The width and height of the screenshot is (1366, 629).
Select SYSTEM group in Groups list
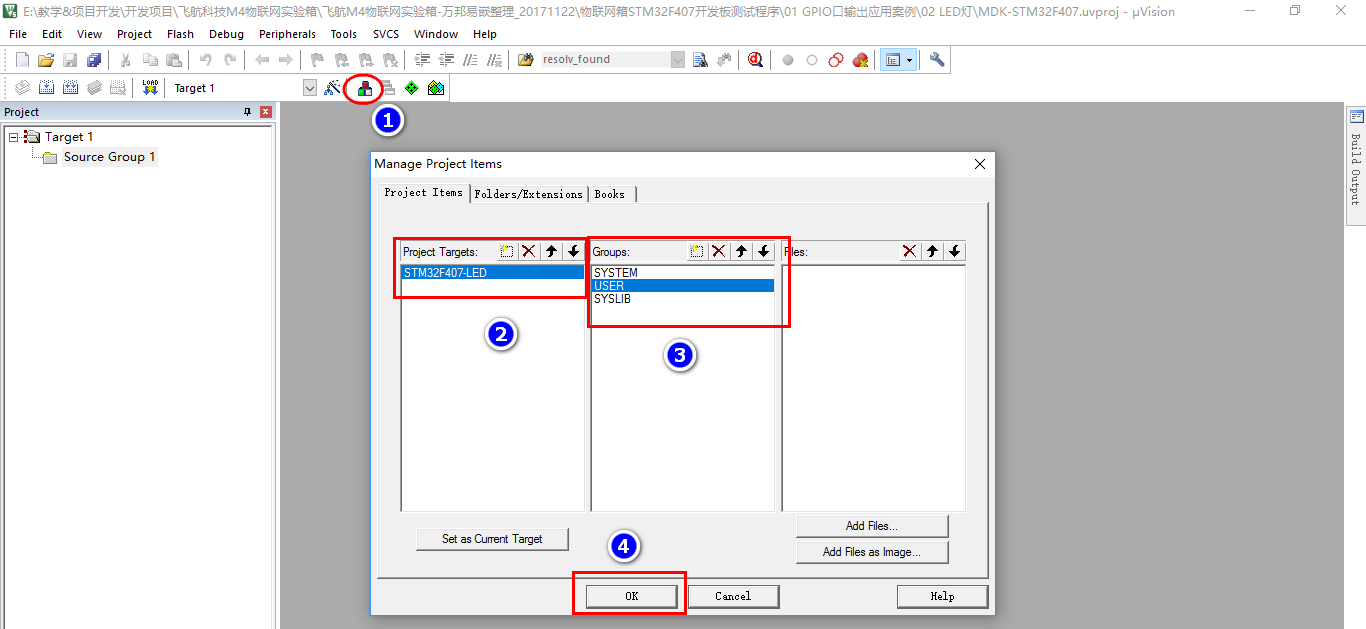pos(683,272)
